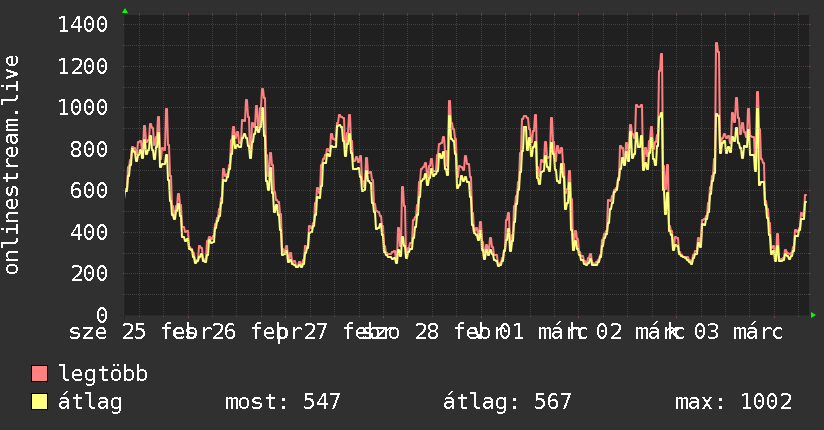The width and height of the screenshot is (824, 430).
Task: Click the 600 y-axis label
Action: pyautogui.click(x=89, y=190)
